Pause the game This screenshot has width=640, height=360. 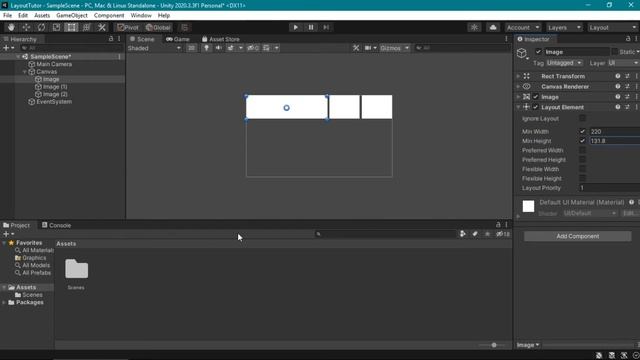311,27
